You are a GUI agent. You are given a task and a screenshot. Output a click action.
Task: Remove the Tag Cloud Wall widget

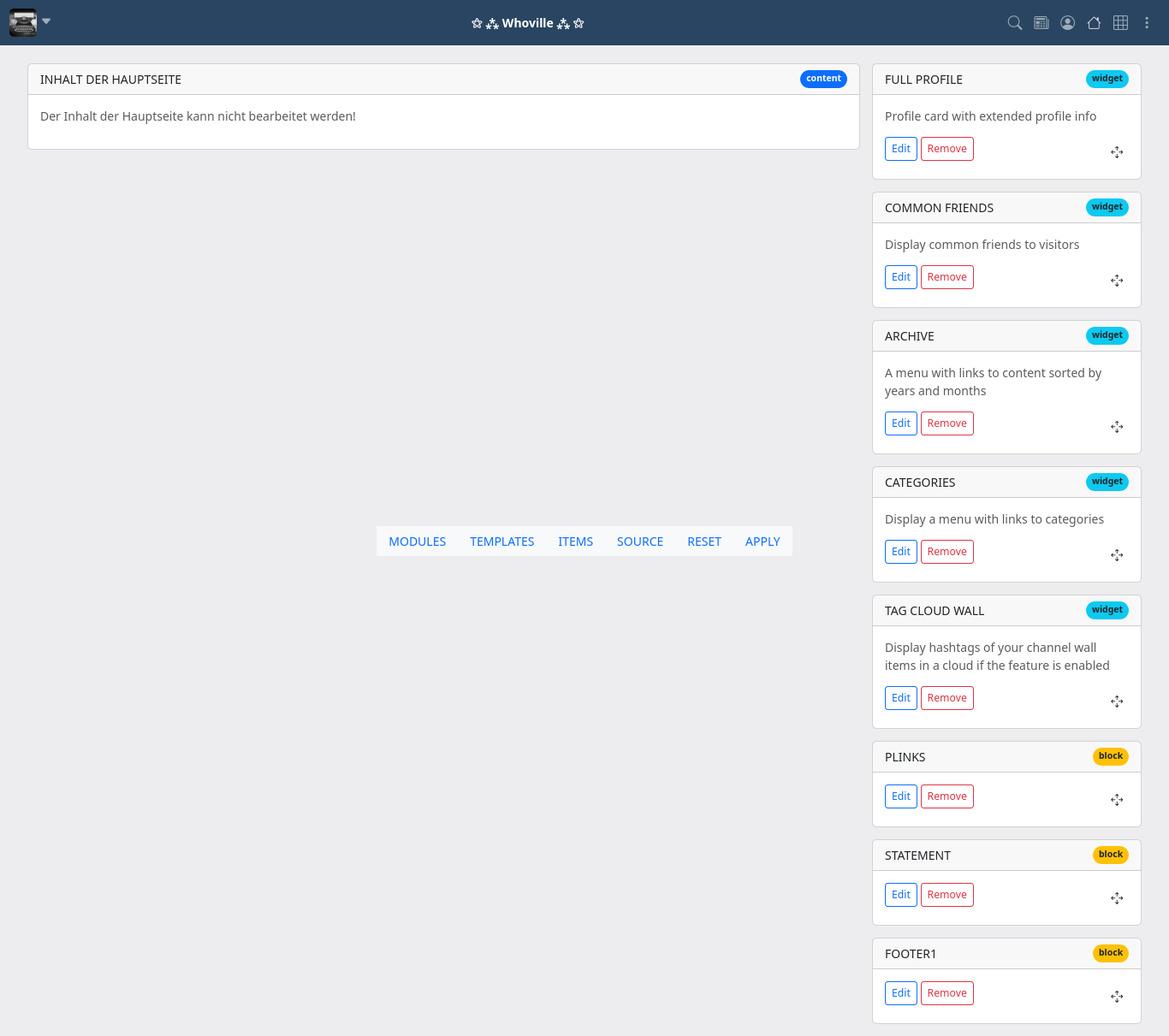click(x=946, y=698)
